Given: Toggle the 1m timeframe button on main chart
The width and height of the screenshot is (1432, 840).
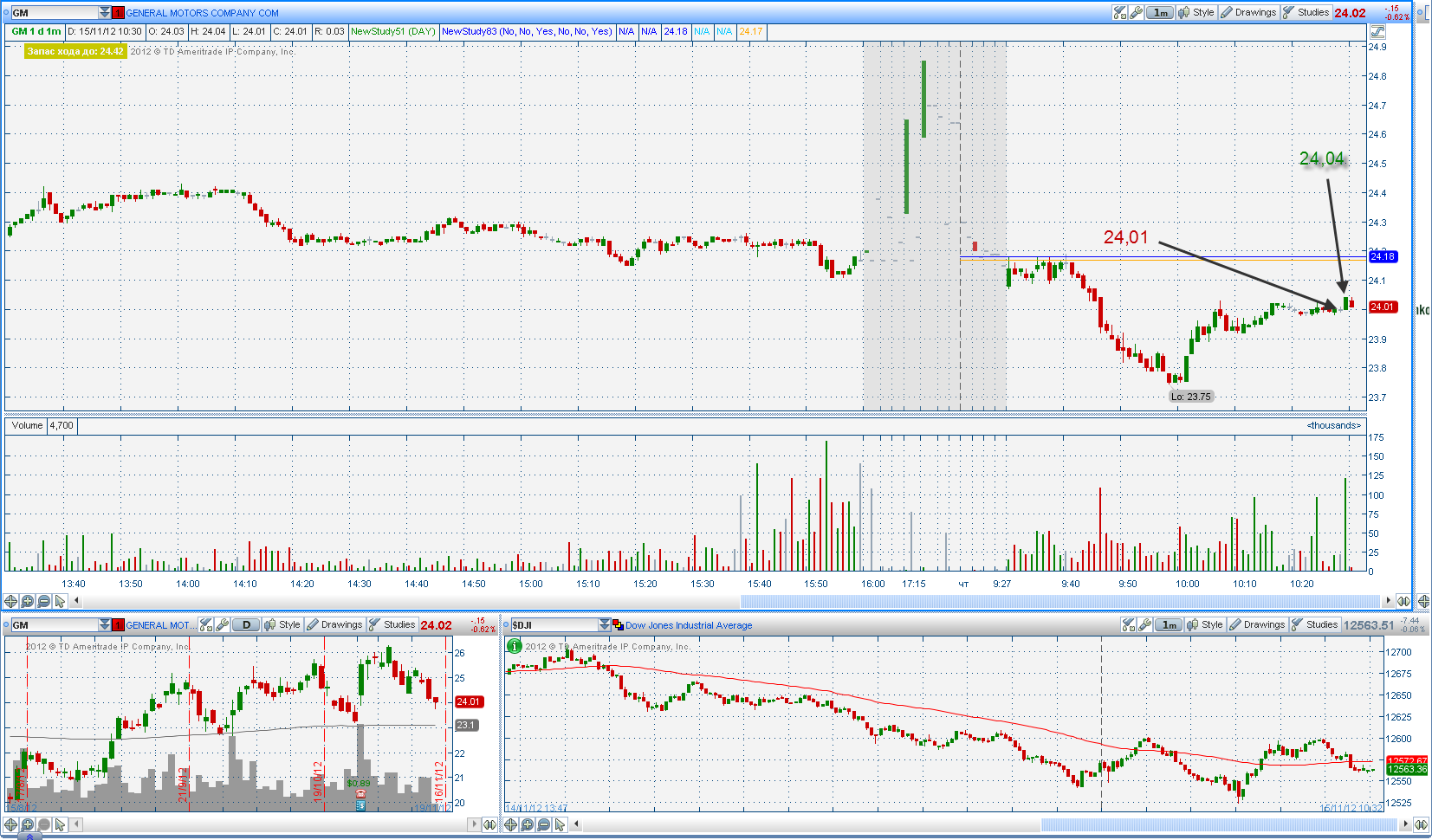Looking at the screenshot, I should (x=1160, y=12).
